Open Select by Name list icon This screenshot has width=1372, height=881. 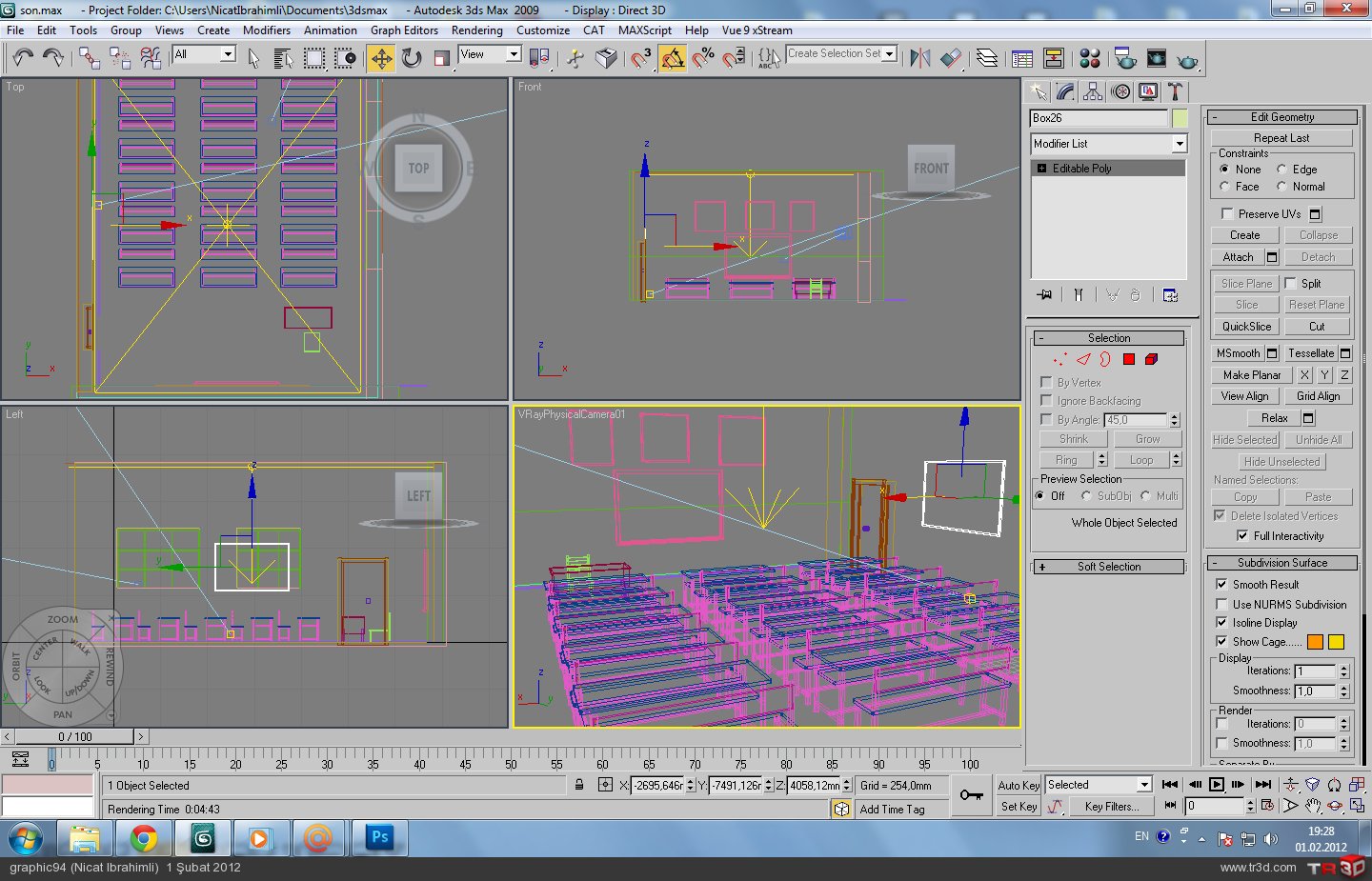284,58
